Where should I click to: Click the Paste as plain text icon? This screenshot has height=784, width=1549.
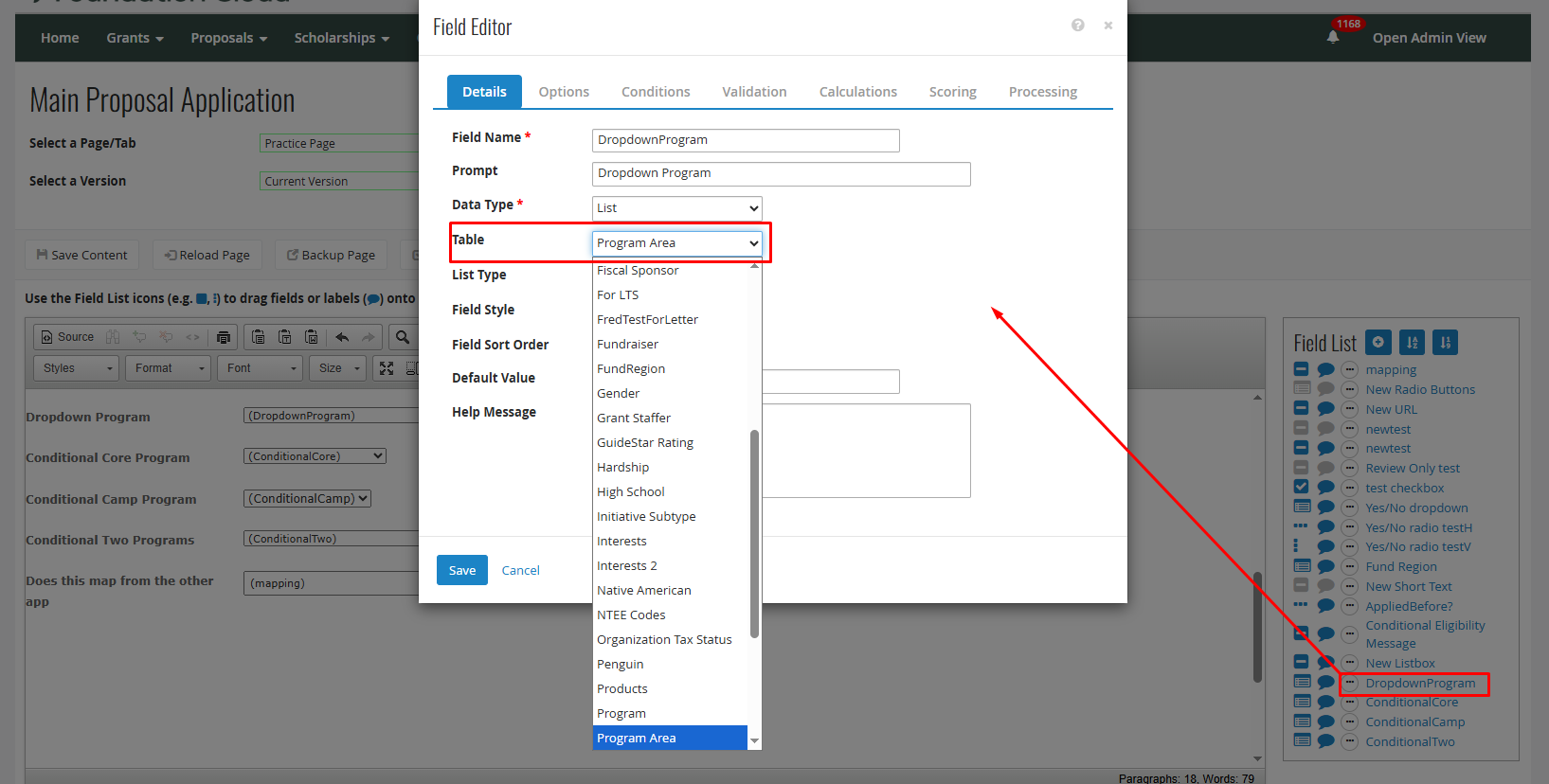[x=285, y=337]
